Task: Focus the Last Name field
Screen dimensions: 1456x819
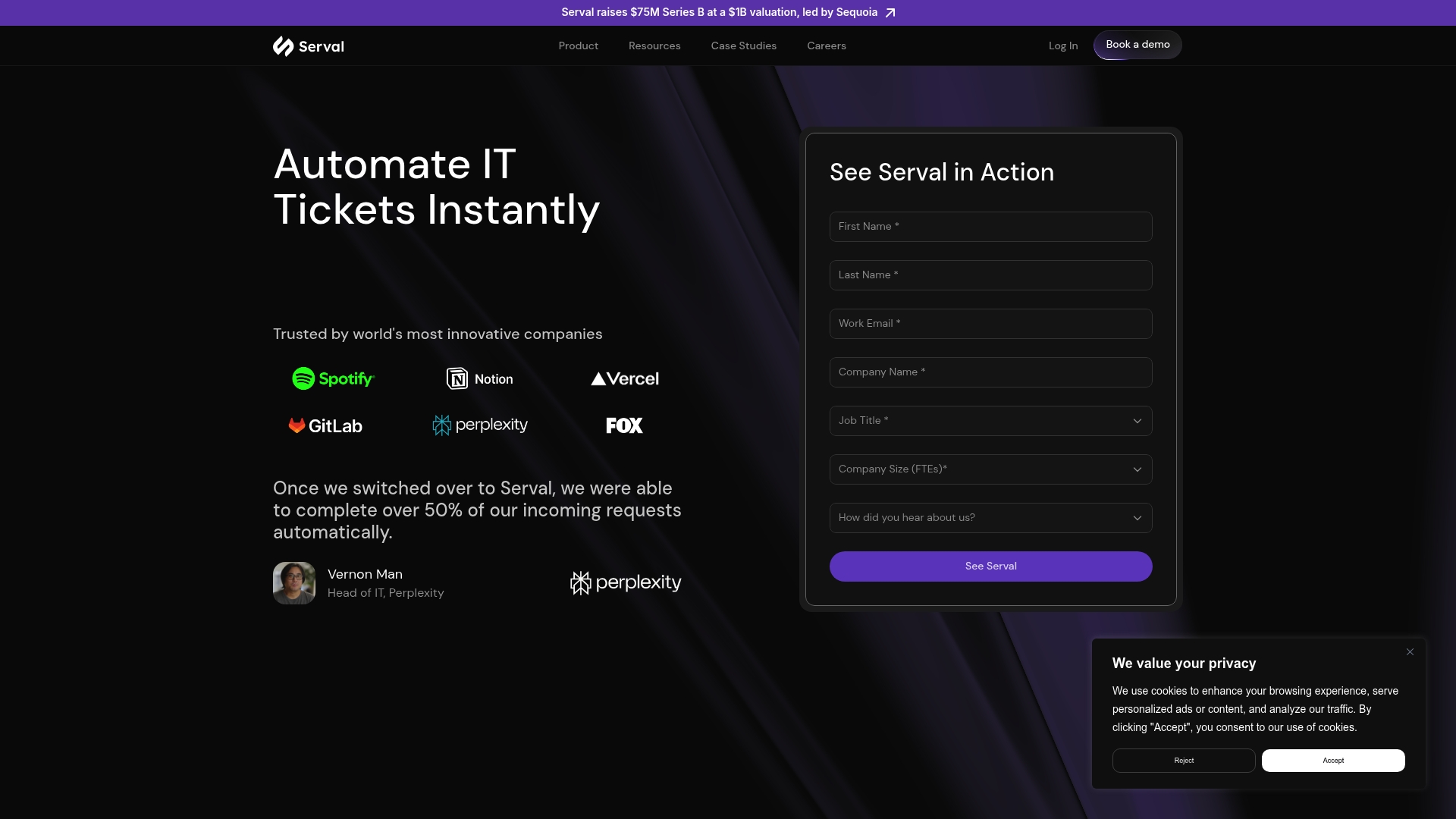Action: (x=990, y=275)
